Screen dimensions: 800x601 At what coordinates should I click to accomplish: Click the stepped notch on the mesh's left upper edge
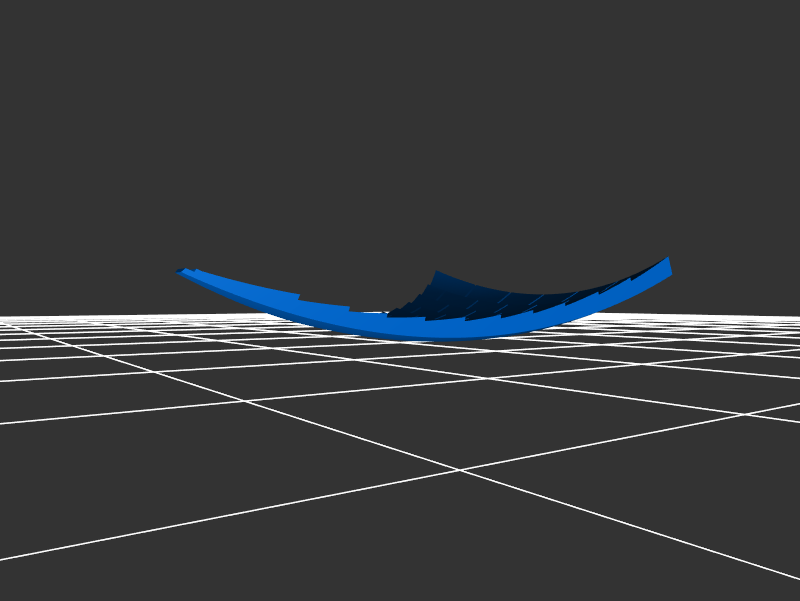coord(299,297)
